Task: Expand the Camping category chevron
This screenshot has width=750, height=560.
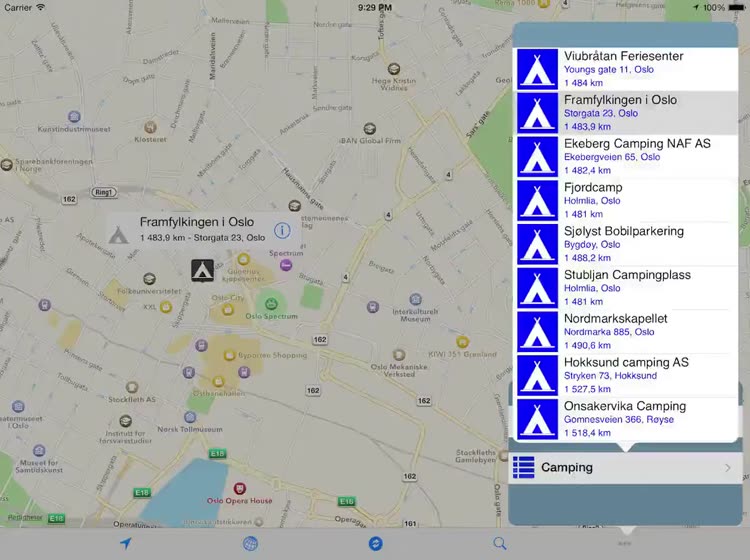Action: 727,467
